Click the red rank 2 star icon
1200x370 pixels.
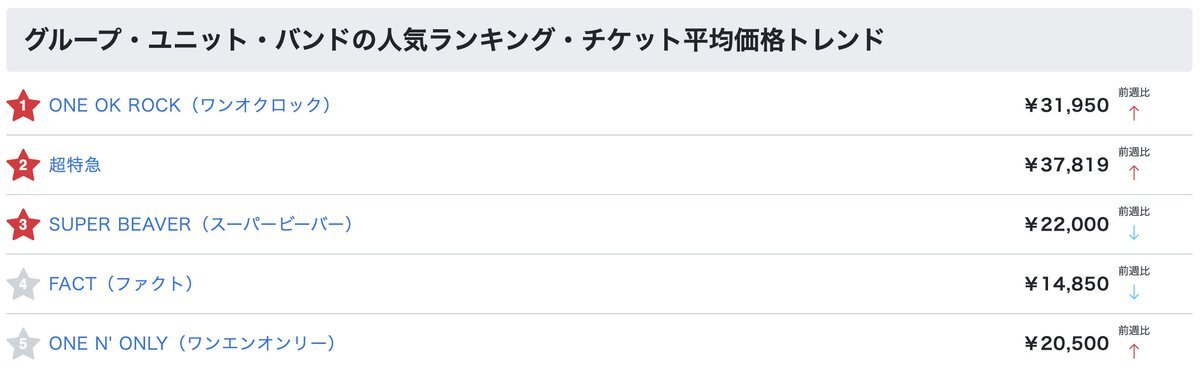coord(22,165)
